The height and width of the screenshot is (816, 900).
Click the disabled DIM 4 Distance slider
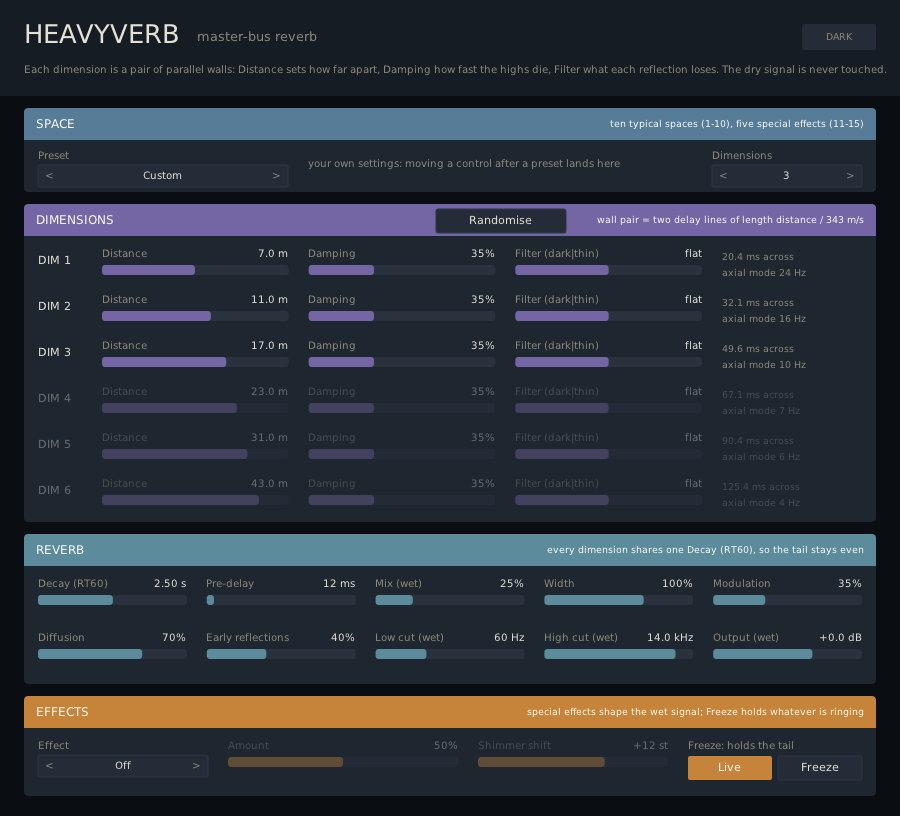pyautogui.click(x=195, y=408)
